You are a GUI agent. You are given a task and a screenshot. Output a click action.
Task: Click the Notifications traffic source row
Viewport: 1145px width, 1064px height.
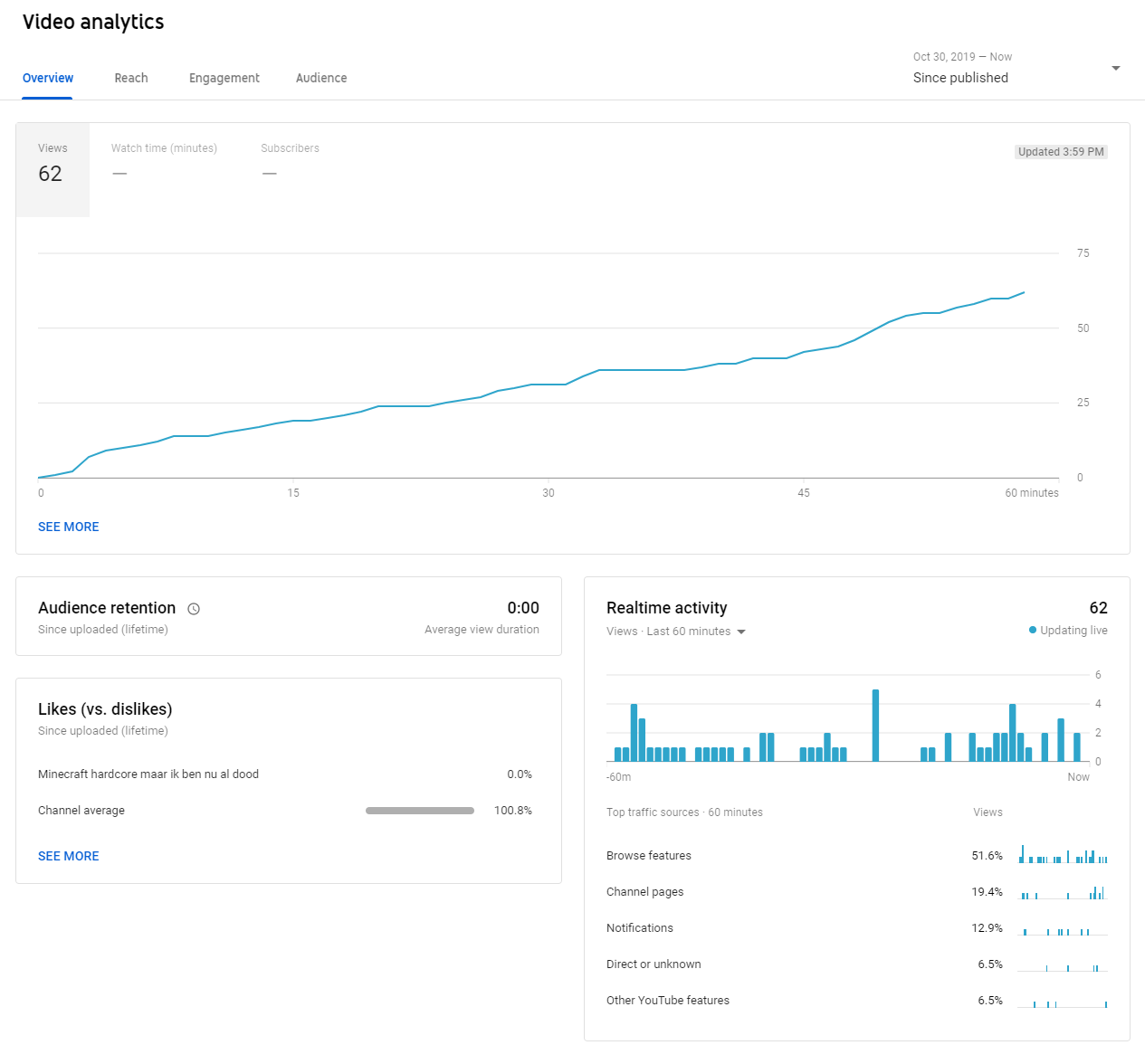pos(640,928)
